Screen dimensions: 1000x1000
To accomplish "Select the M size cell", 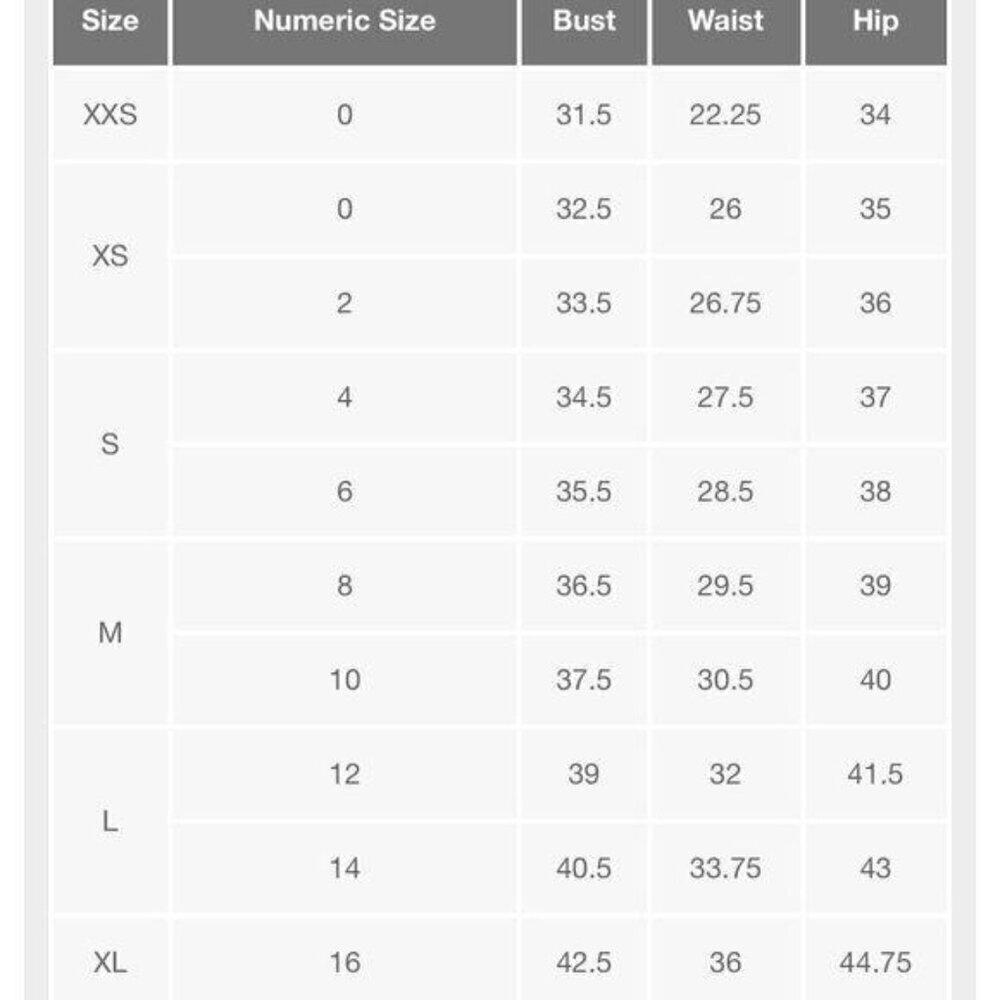I will click(x=110, y=633).
